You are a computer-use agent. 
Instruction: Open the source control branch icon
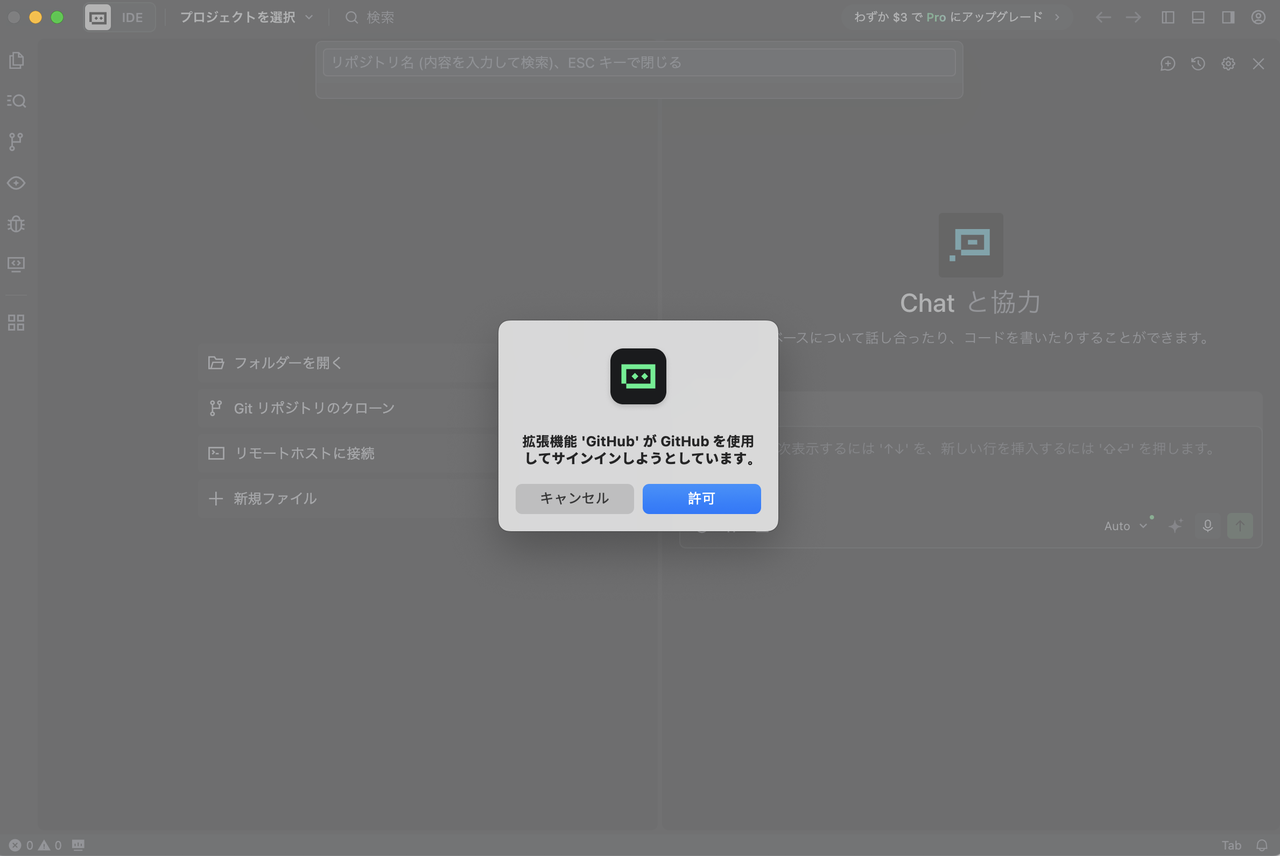point(16,142)
